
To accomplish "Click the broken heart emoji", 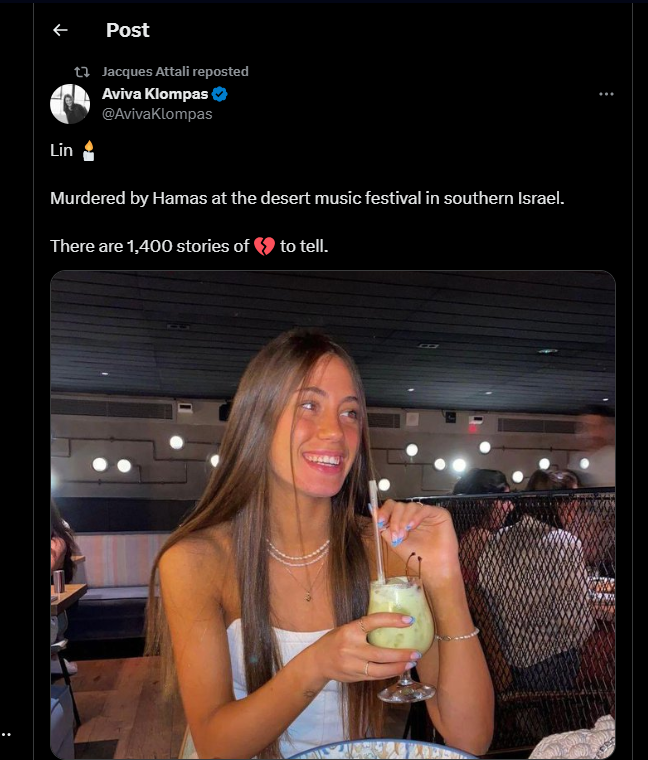I will (264, 246).
